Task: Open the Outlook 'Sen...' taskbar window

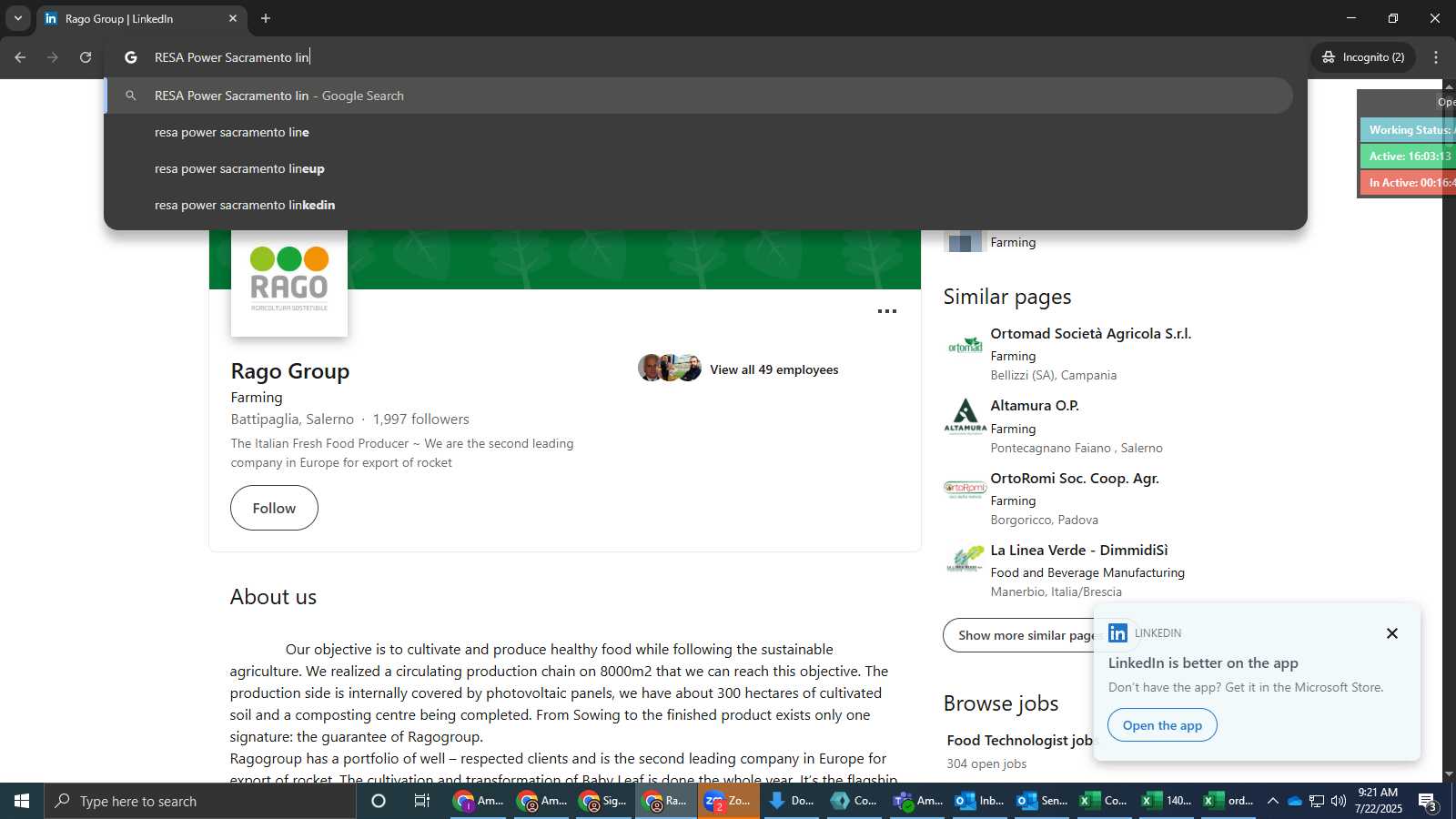Action: [1042, 801]
